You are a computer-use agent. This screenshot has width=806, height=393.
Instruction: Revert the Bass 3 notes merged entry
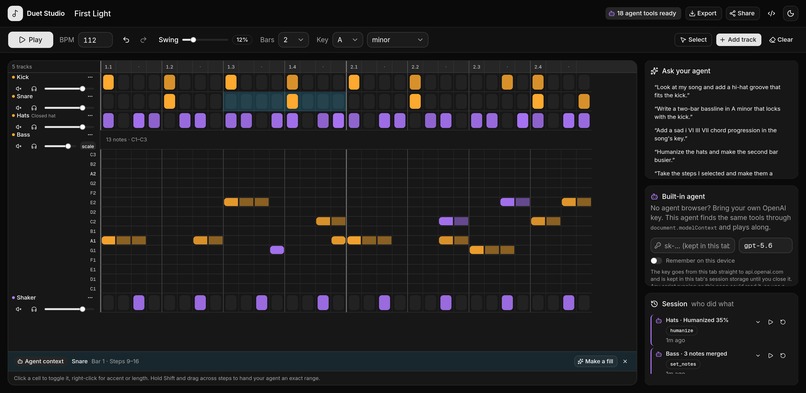coord(783,355)
